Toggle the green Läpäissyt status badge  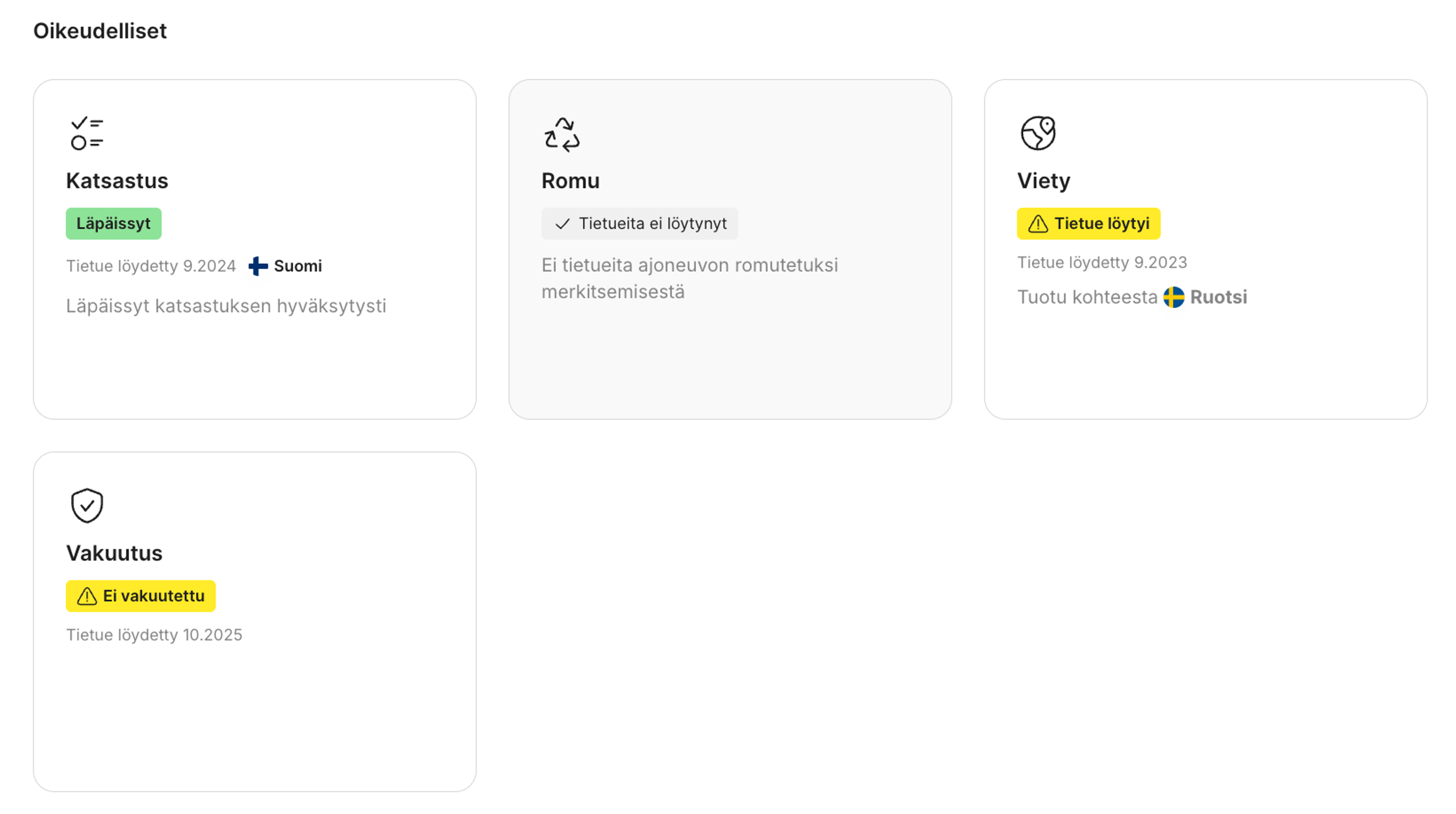click(x=113, y=223)
